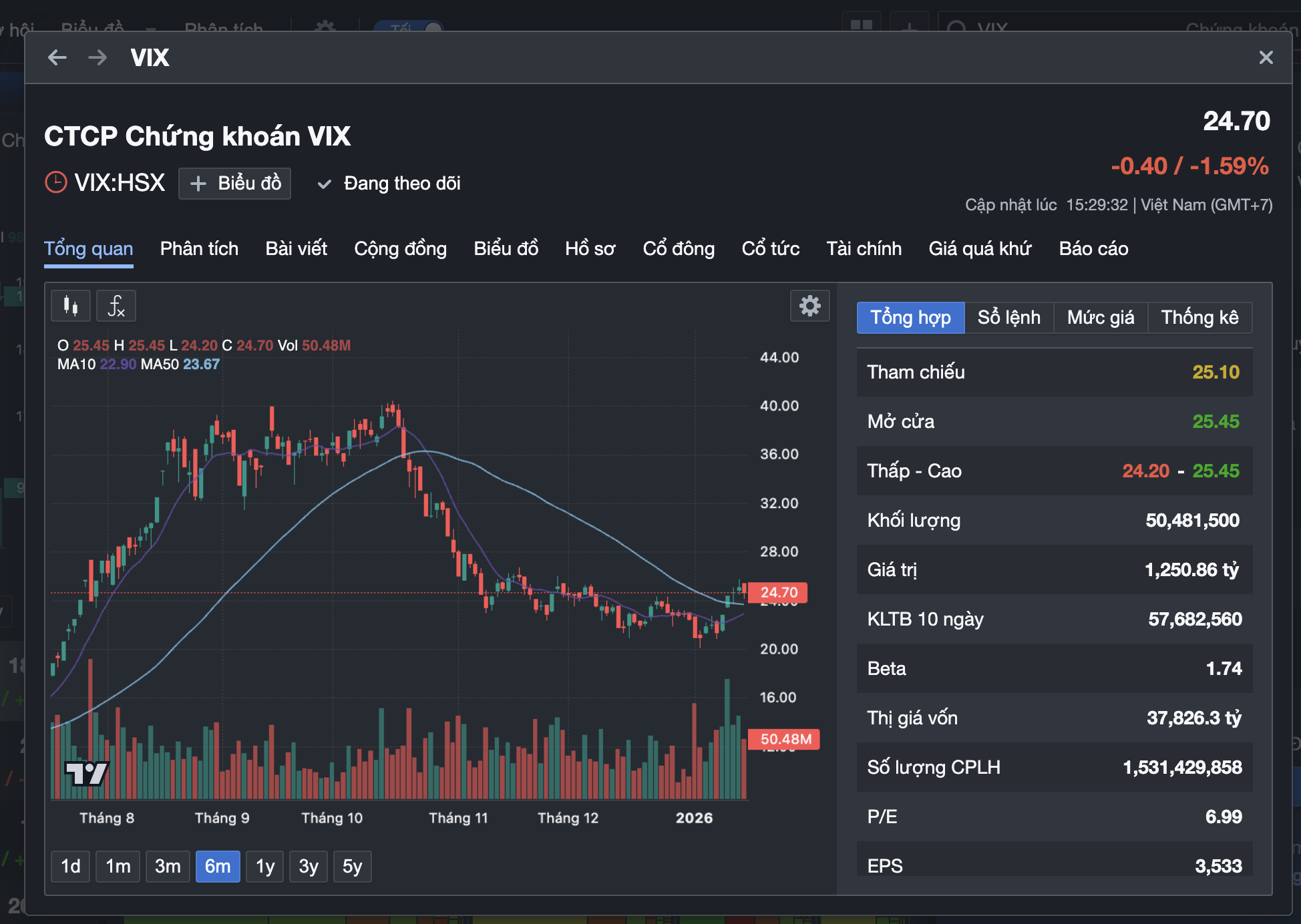
Task: Open the candlestick chart type icon
Action: [71, 306]
